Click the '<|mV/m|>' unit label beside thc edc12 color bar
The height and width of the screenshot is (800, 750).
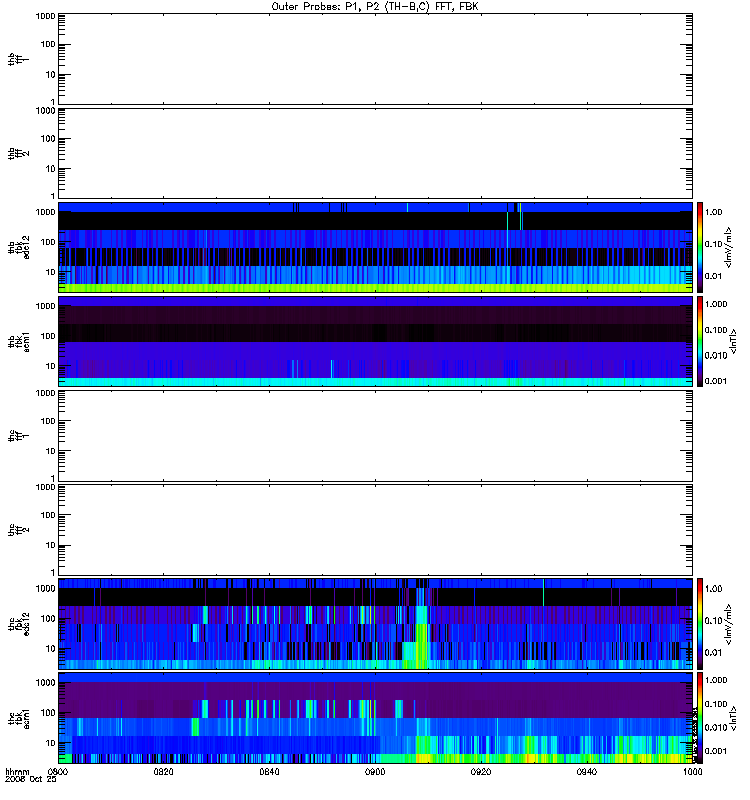point(728,624)
